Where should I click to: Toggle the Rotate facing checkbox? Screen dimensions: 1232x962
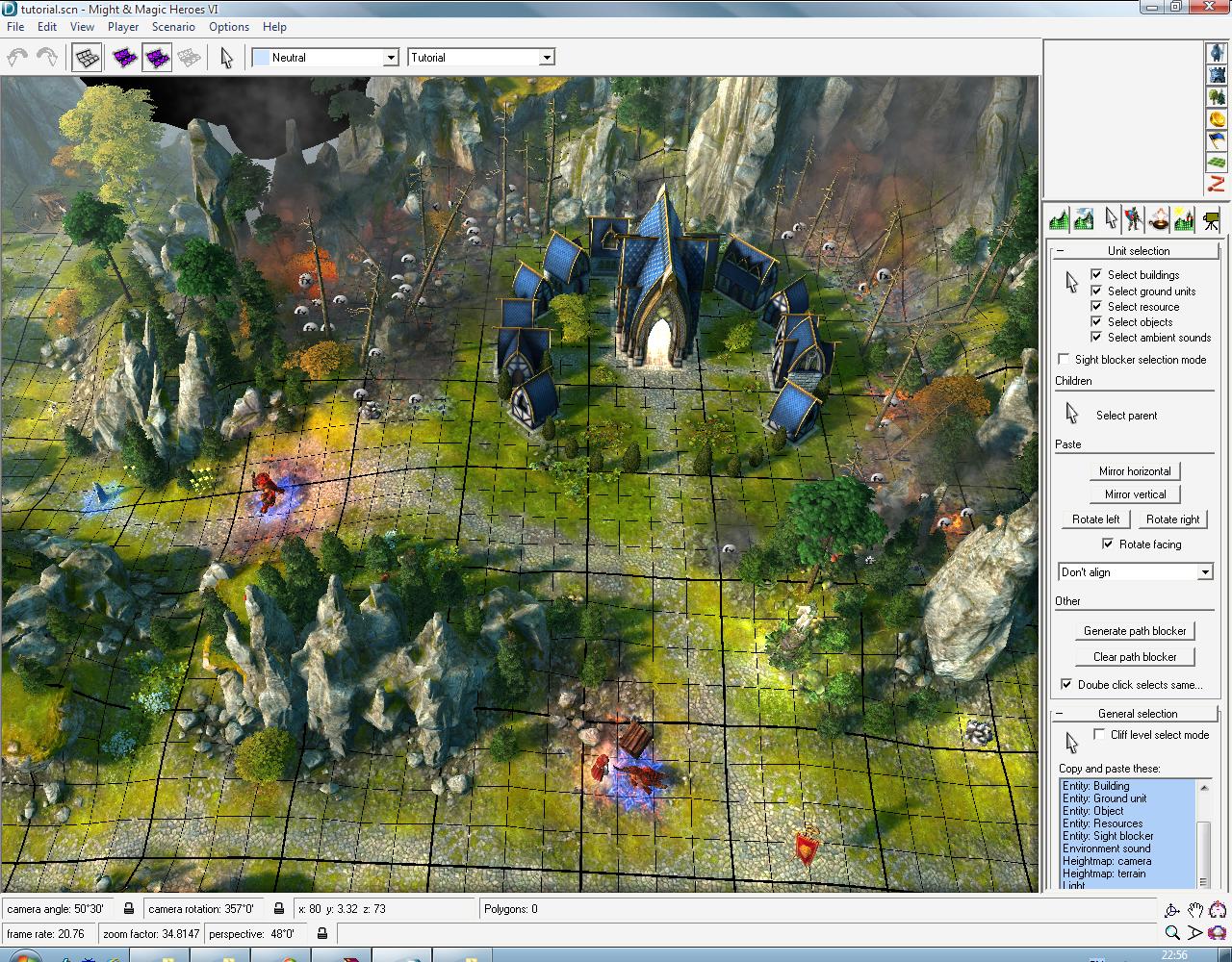coord(1108,544)
